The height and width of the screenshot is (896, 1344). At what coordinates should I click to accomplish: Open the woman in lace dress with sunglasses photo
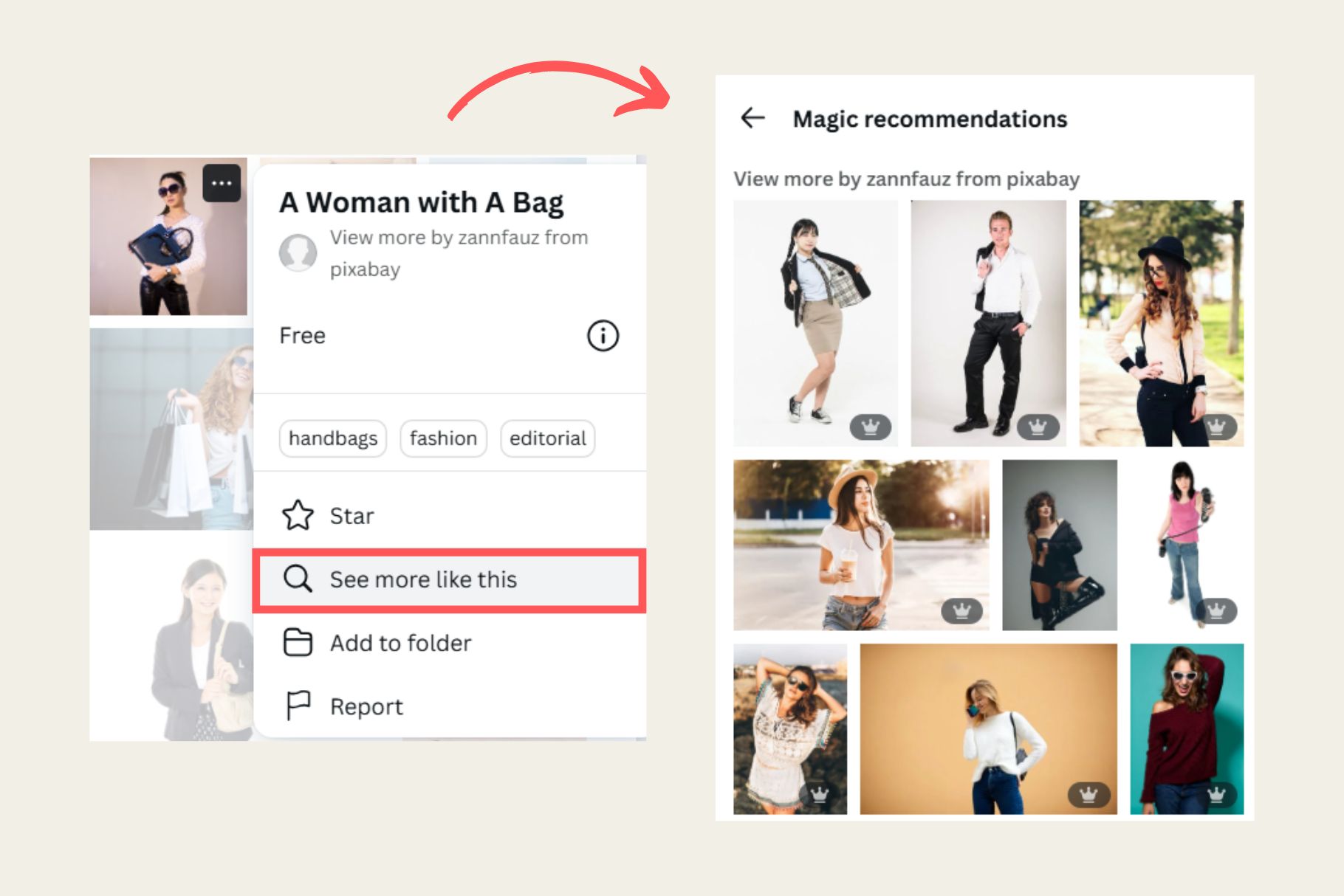pos(790,729)
